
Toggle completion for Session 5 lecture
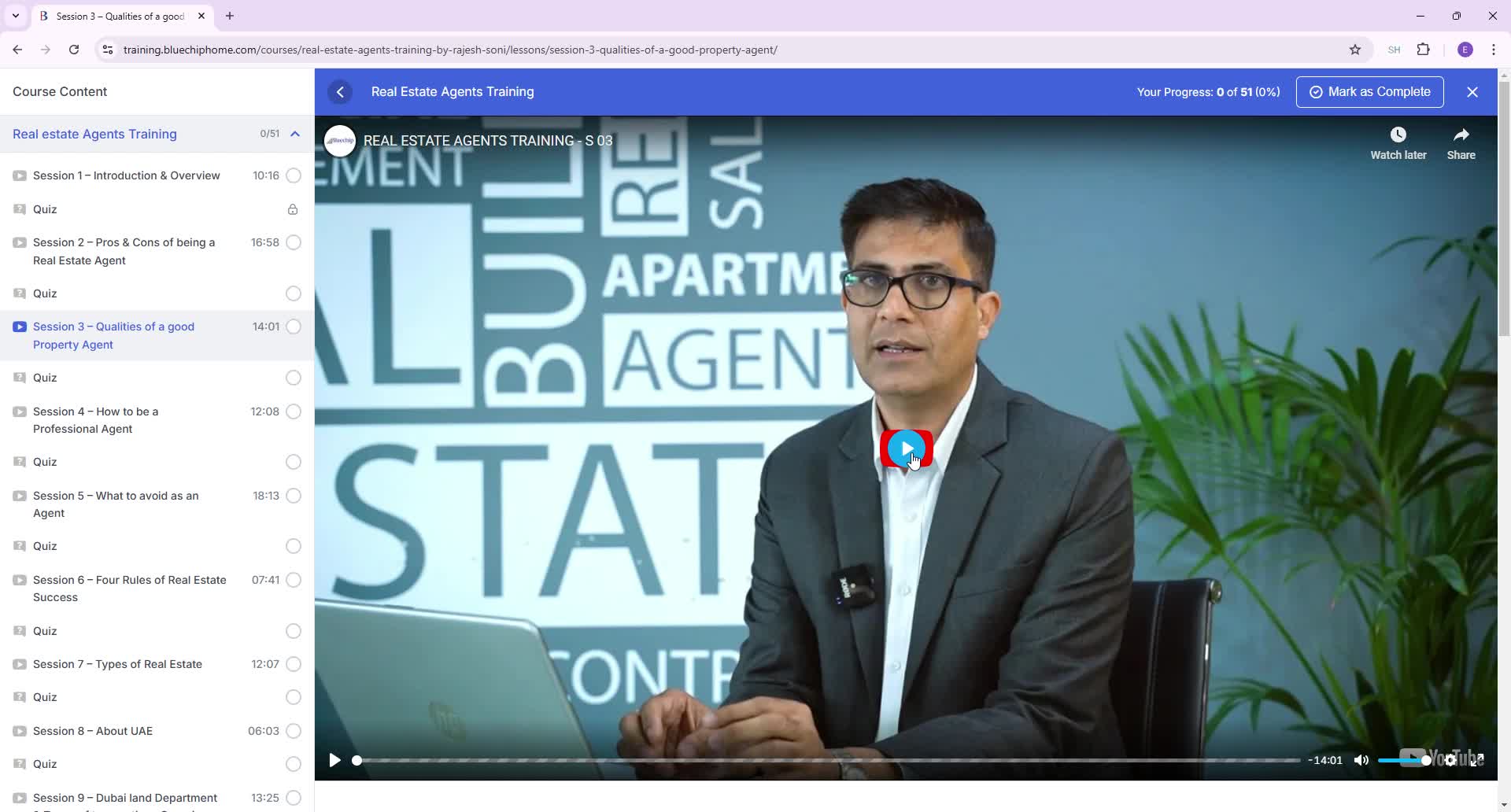tap(293, 496)
